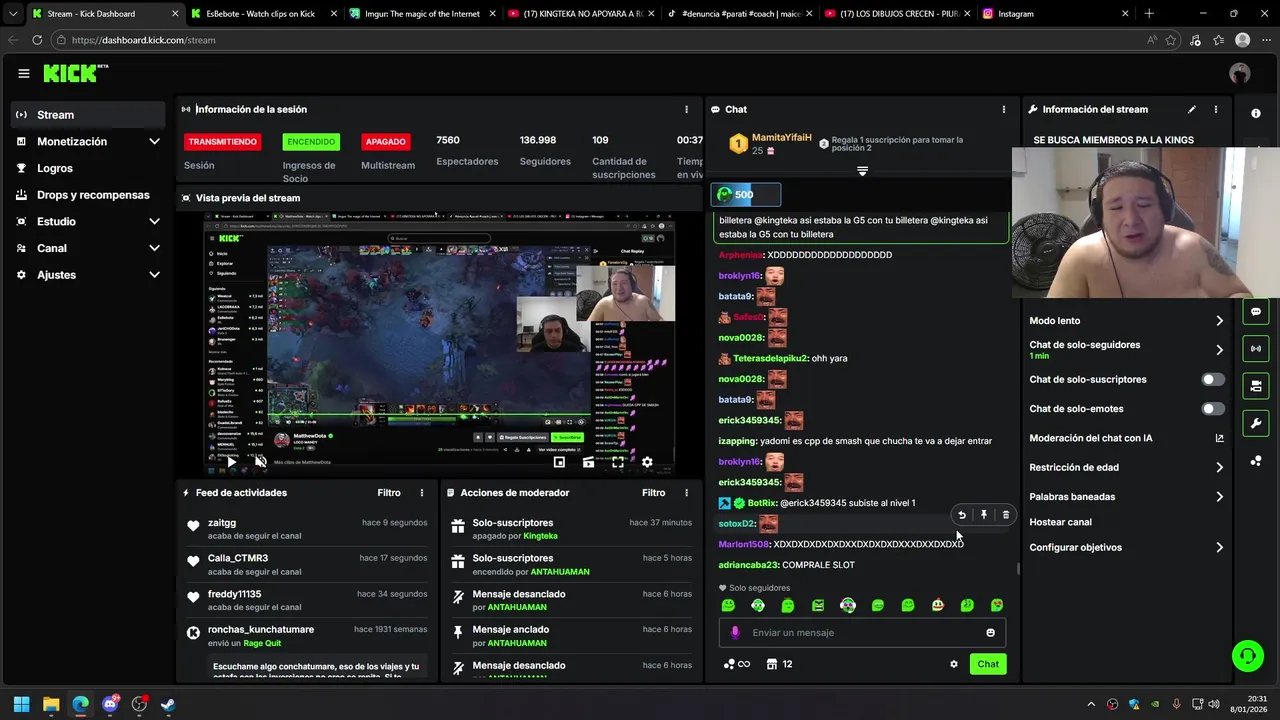Viewport: 1280px width, 720px height.
Task: Open the Chat panel three-dot menu
Action: [1004, 109]
